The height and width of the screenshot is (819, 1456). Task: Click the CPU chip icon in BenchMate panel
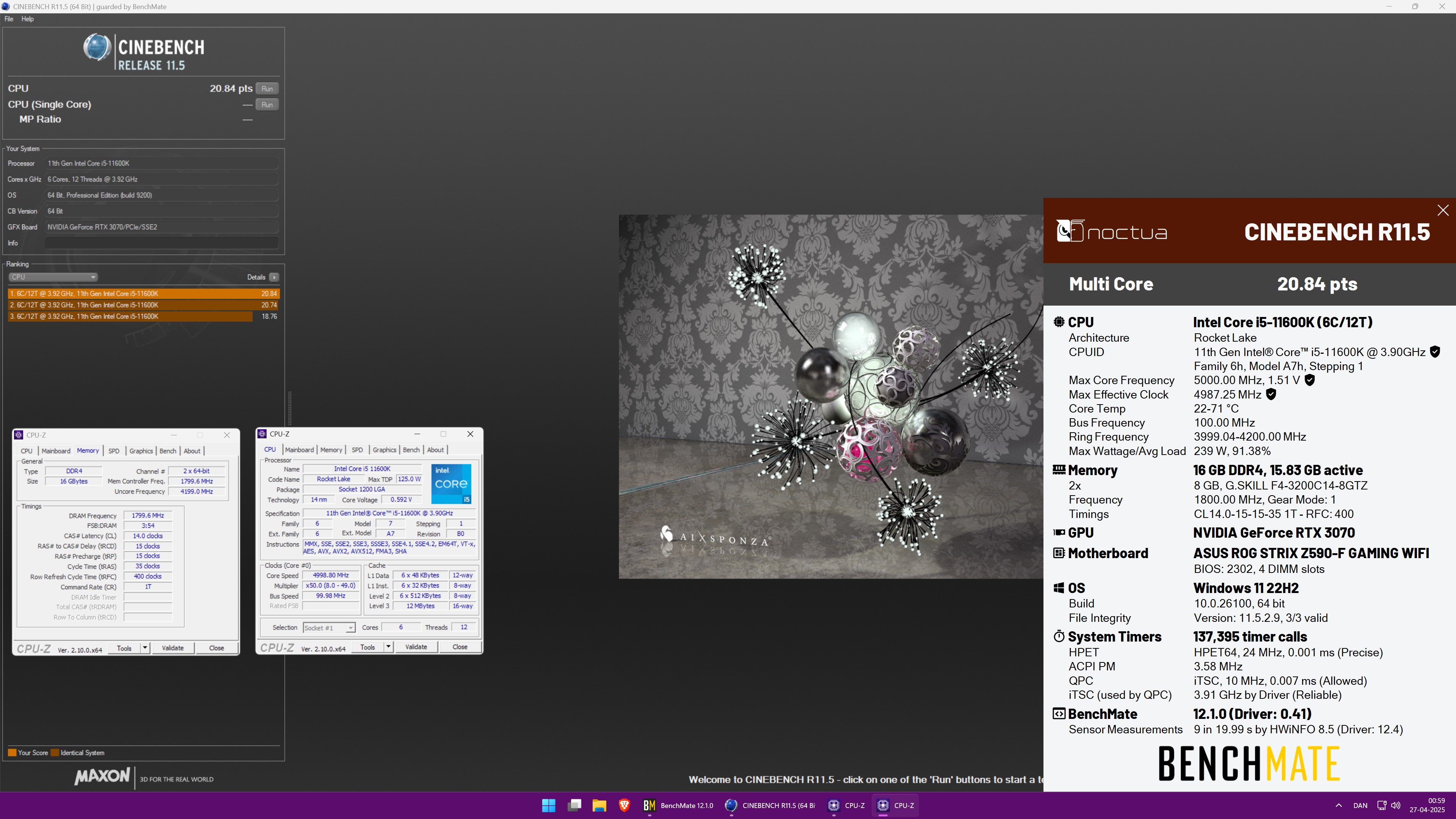click(x=1059, y=322)
